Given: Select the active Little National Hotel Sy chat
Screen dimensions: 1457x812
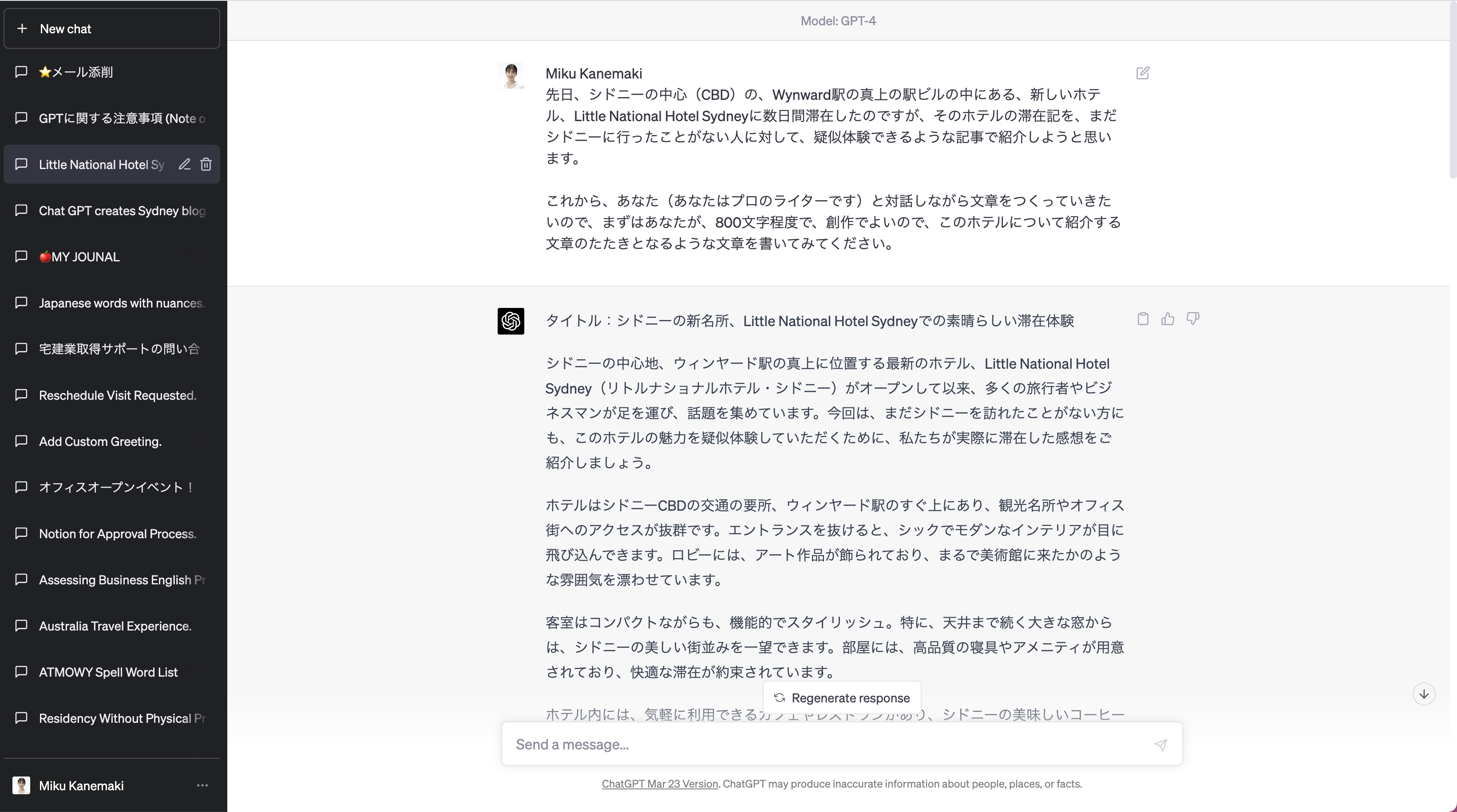Looking at the screenshot, I should pos(111,165).
